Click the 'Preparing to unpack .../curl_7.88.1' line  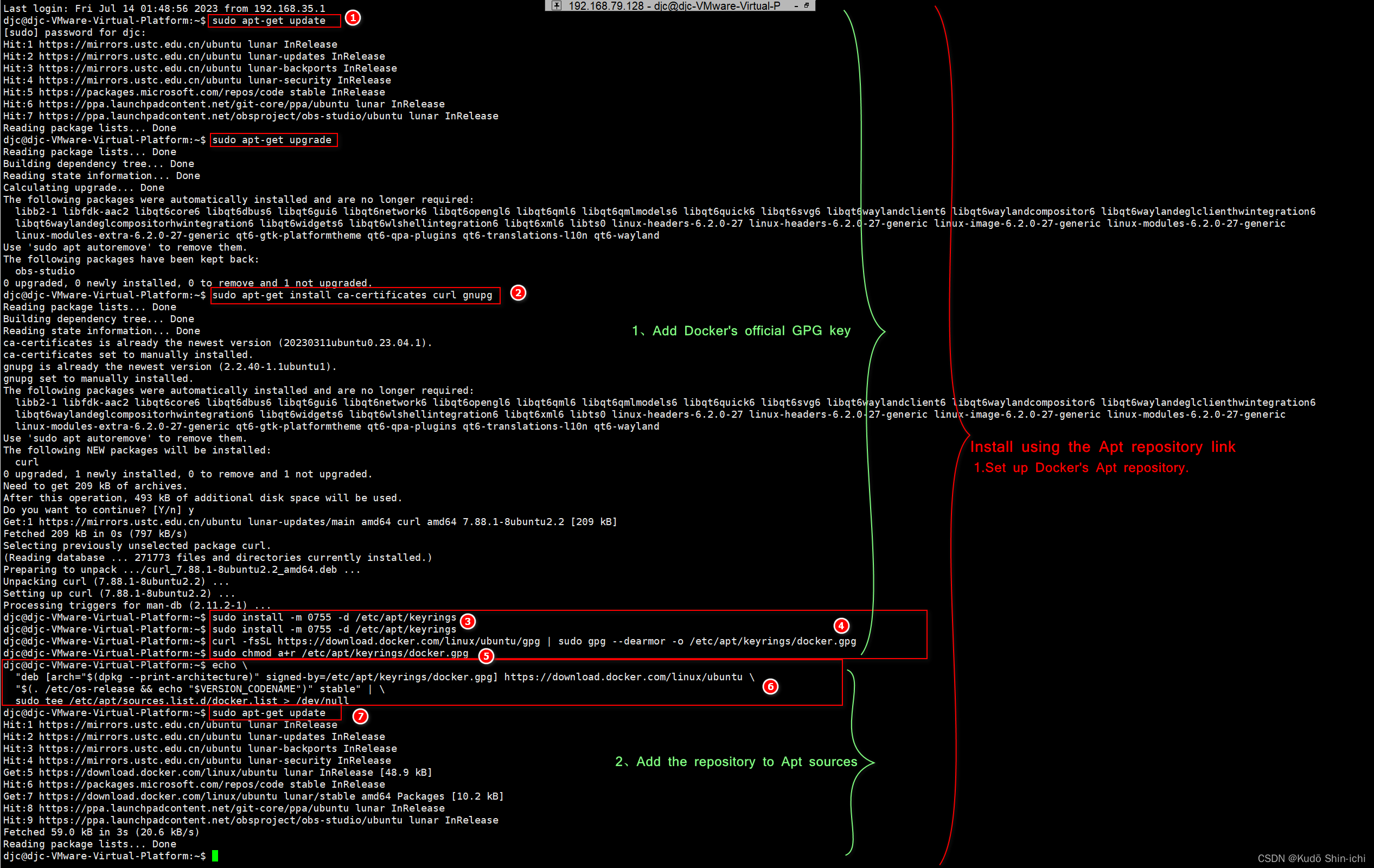point(182,570)
